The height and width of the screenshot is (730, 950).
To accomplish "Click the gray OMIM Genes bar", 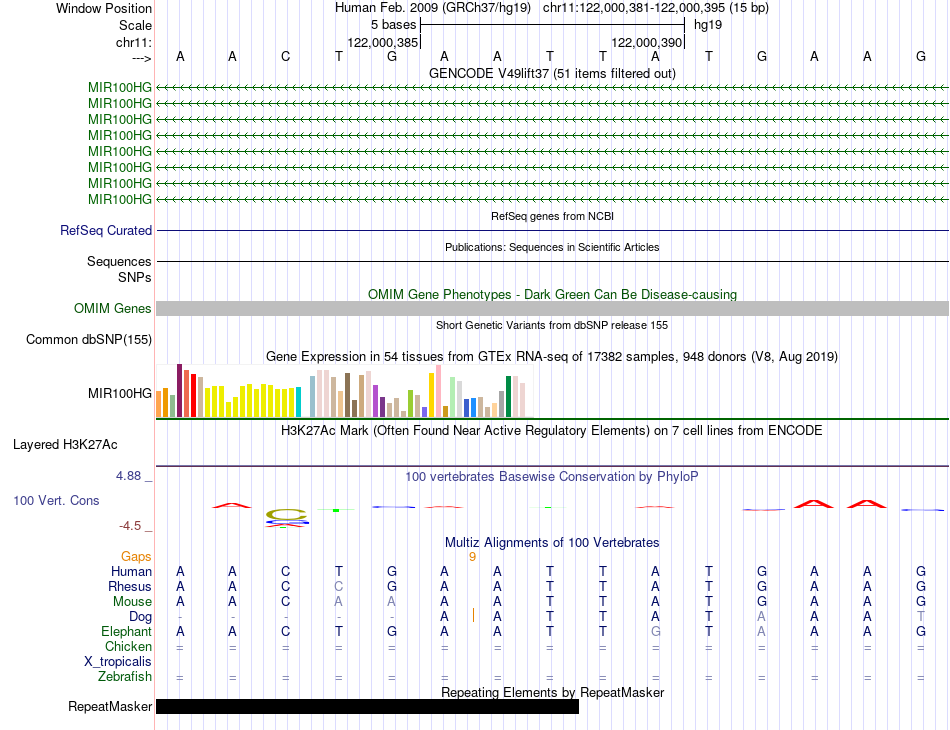I will pyautogui.click(x=552, y=308).
